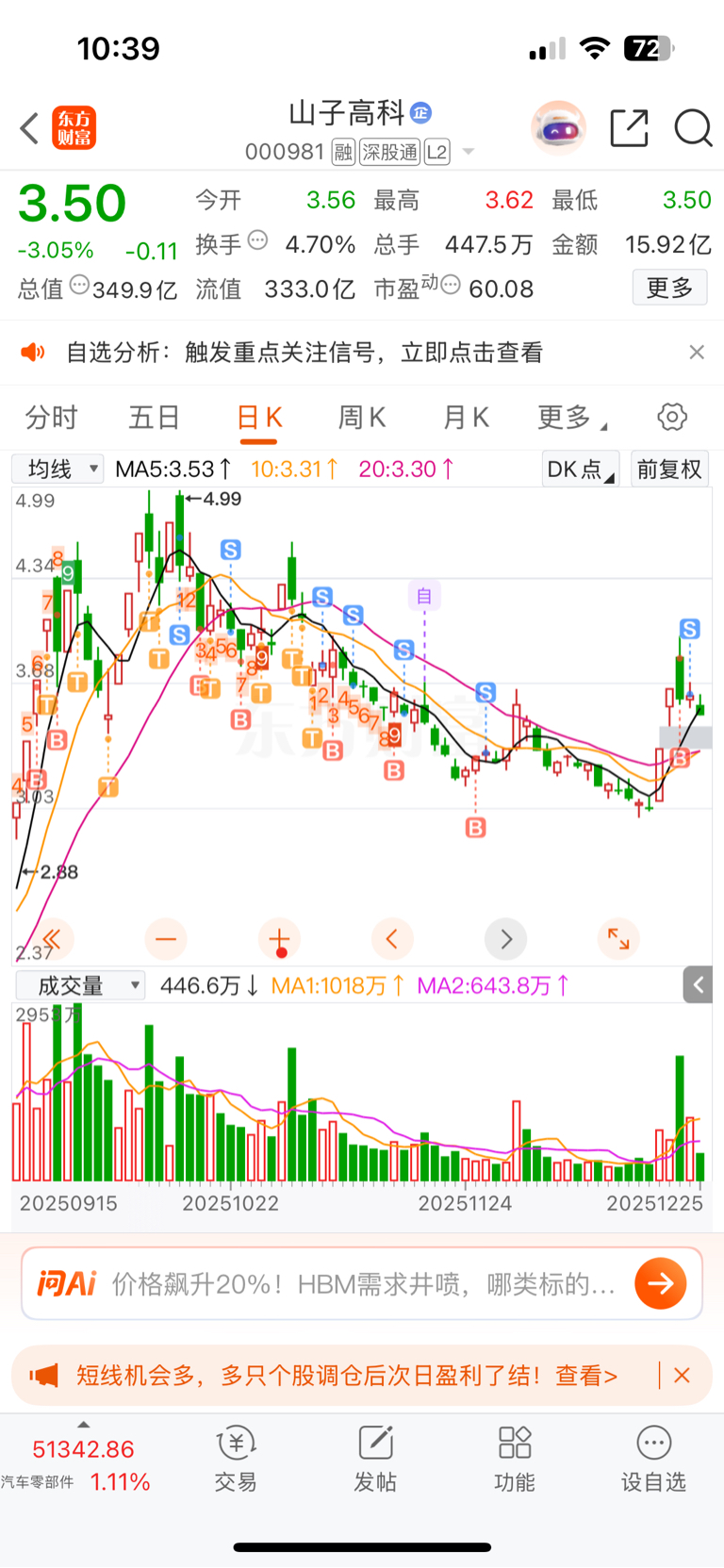Open the 均线 indicator dropdown

tap(58, 469)
